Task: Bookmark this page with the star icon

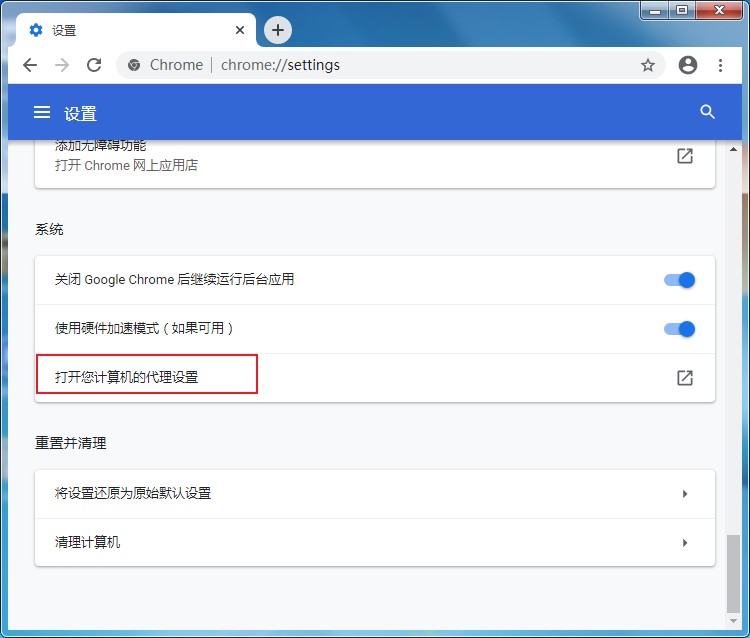Action: click(x=648, y=65)
